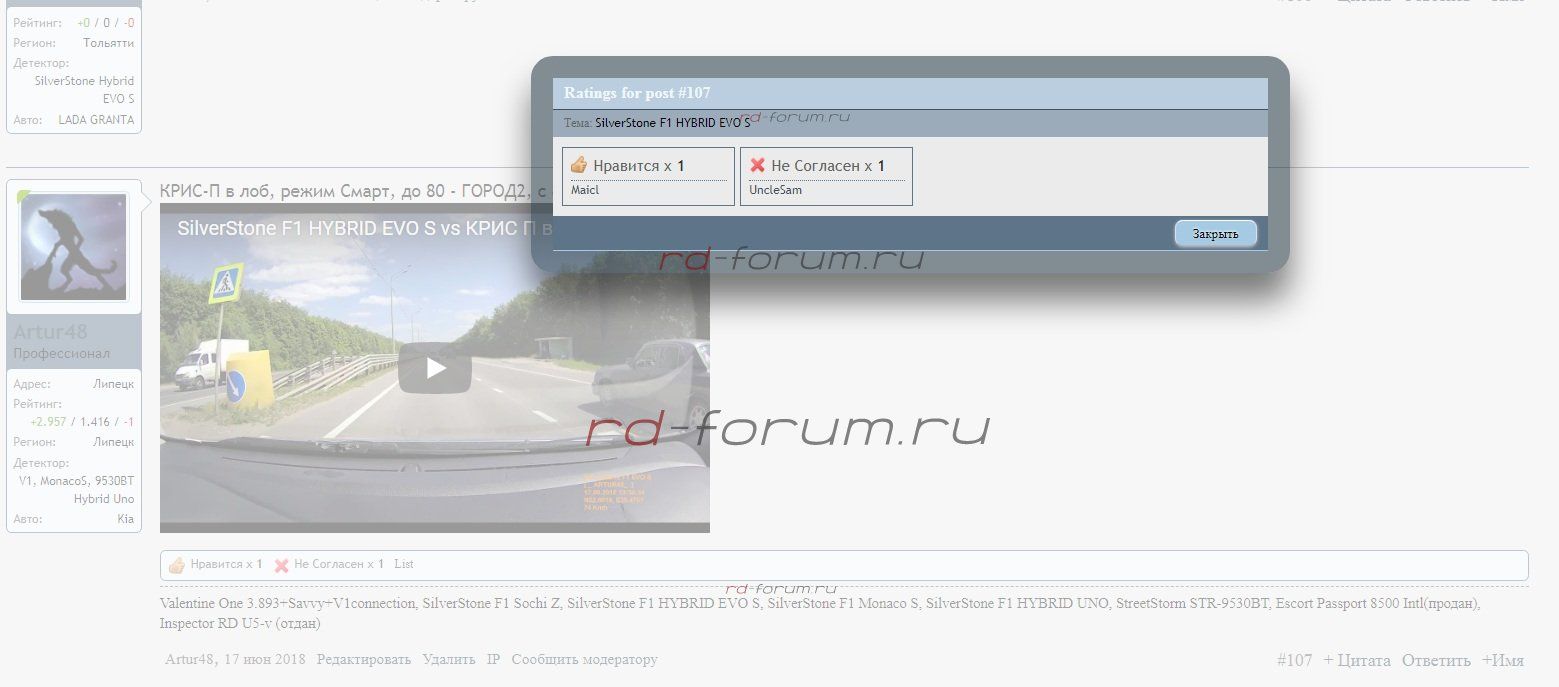
Task: Open thread link SilverStone F1 HYBRID EVO S
Action: click(672, 123)
